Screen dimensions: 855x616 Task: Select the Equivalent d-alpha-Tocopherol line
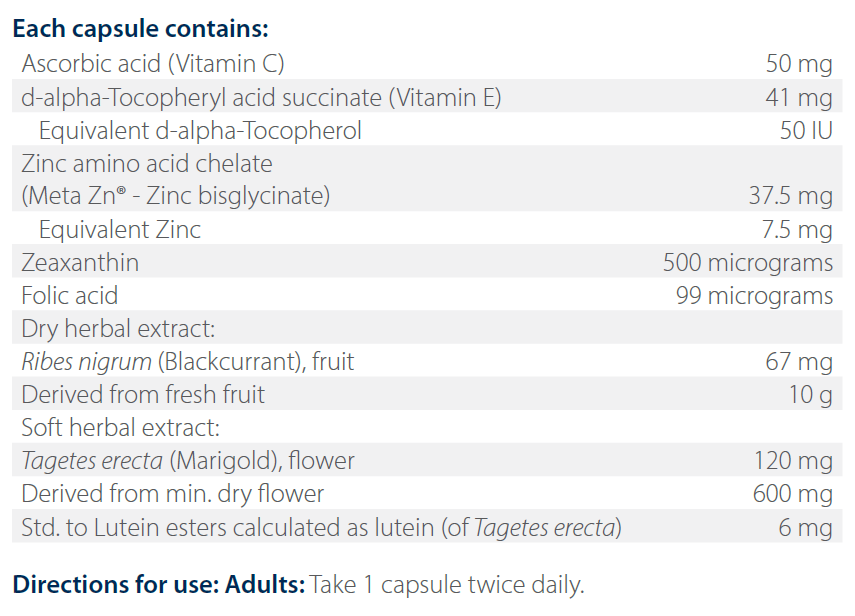[200, 130]
